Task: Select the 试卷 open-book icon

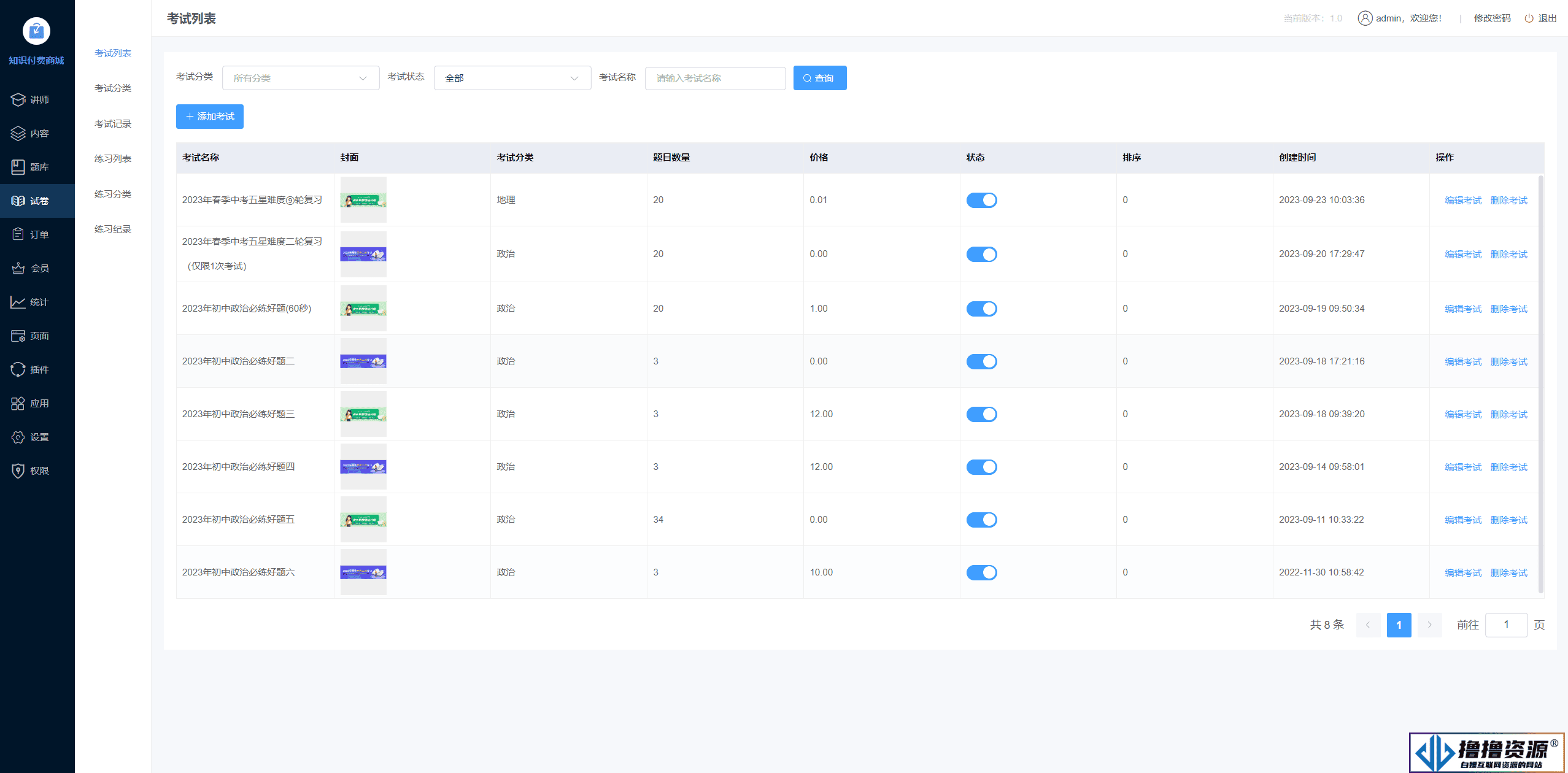Action: coord(18,201)
